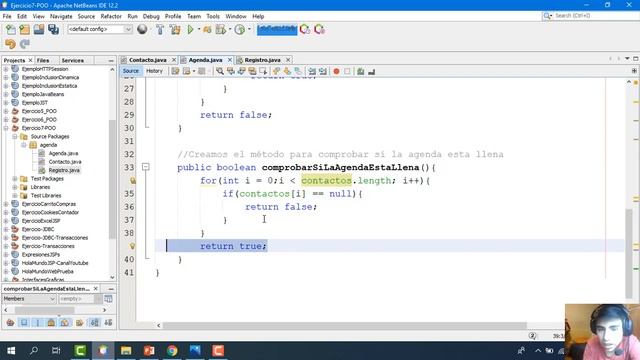The image size is (640, 360).
Task: Click the line 34 gutter hint bulb
Action: coord(133,180)
